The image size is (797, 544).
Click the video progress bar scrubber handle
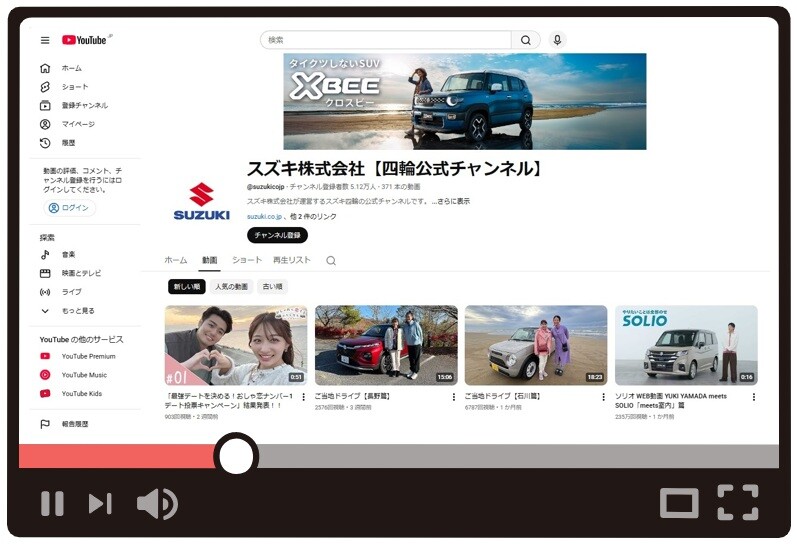pos(236,455)
